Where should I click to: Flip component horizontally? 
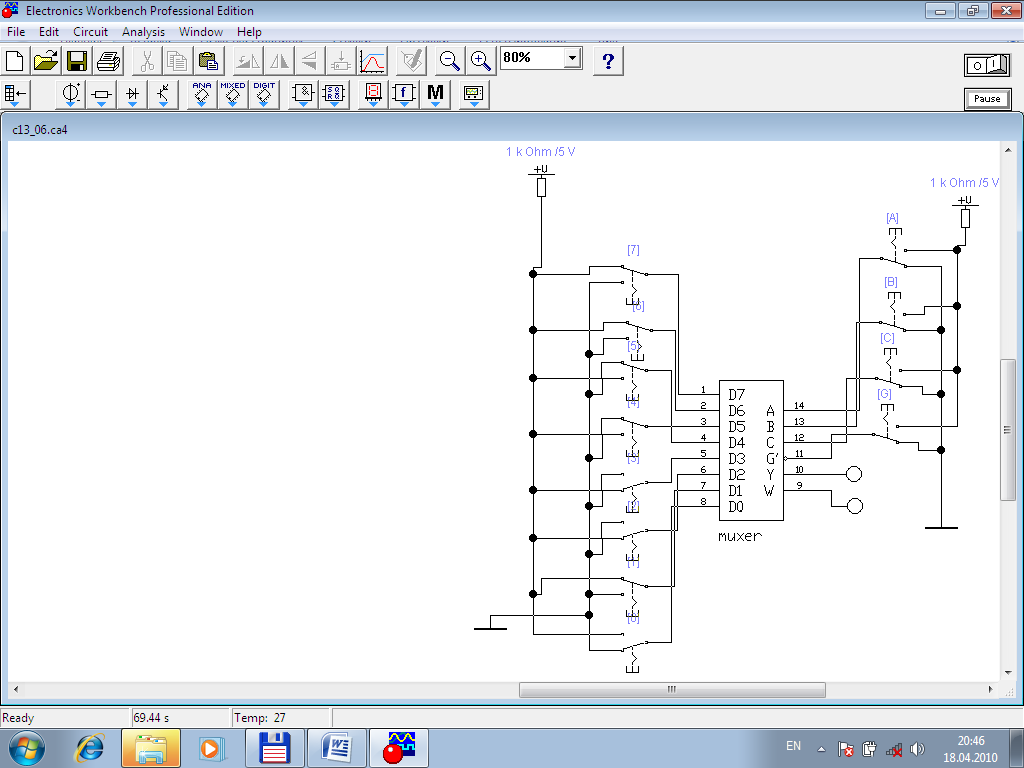pos(279,61)
